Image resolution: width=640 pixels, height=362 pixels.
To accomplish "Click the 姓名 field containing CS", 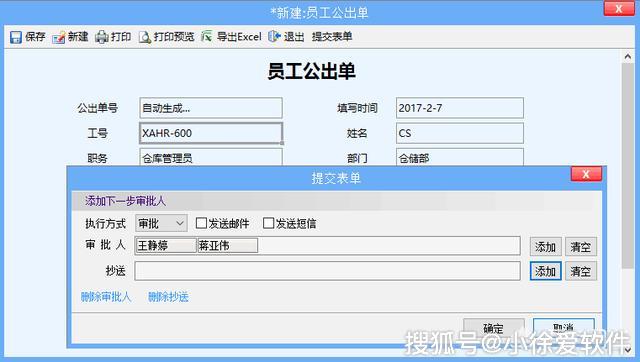I will pos(460,133).
